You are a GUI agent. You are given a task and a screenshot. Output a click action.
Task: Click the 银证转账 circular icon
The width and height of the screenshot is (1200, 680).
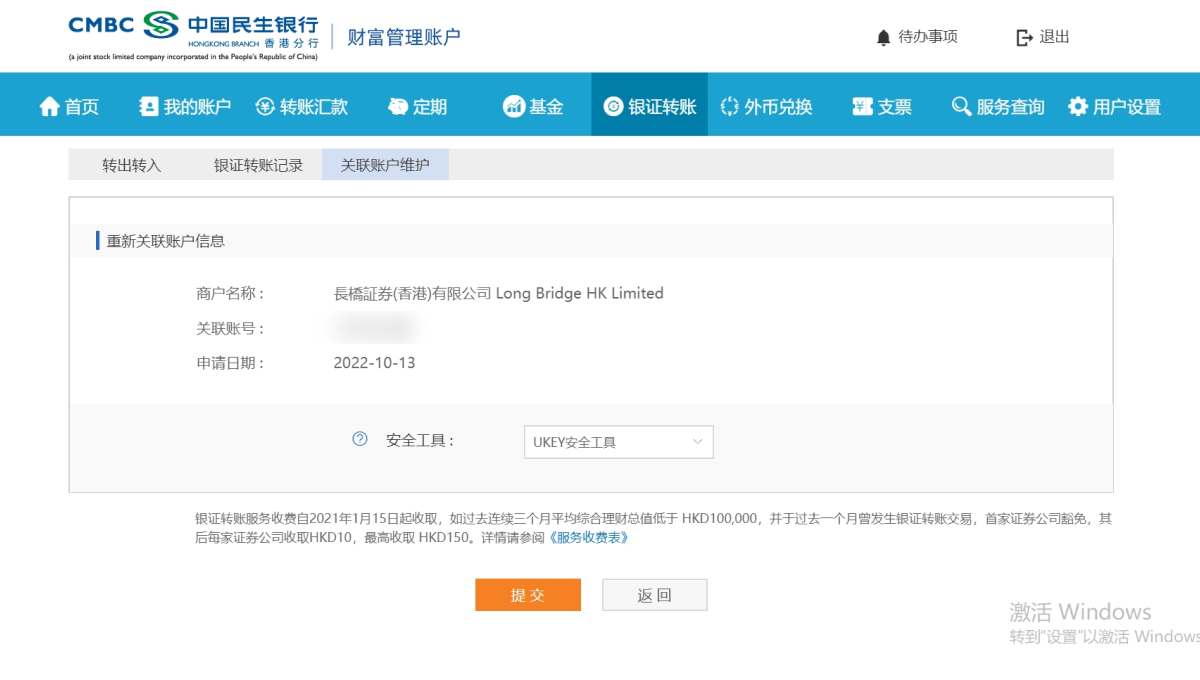click(613, 106)
